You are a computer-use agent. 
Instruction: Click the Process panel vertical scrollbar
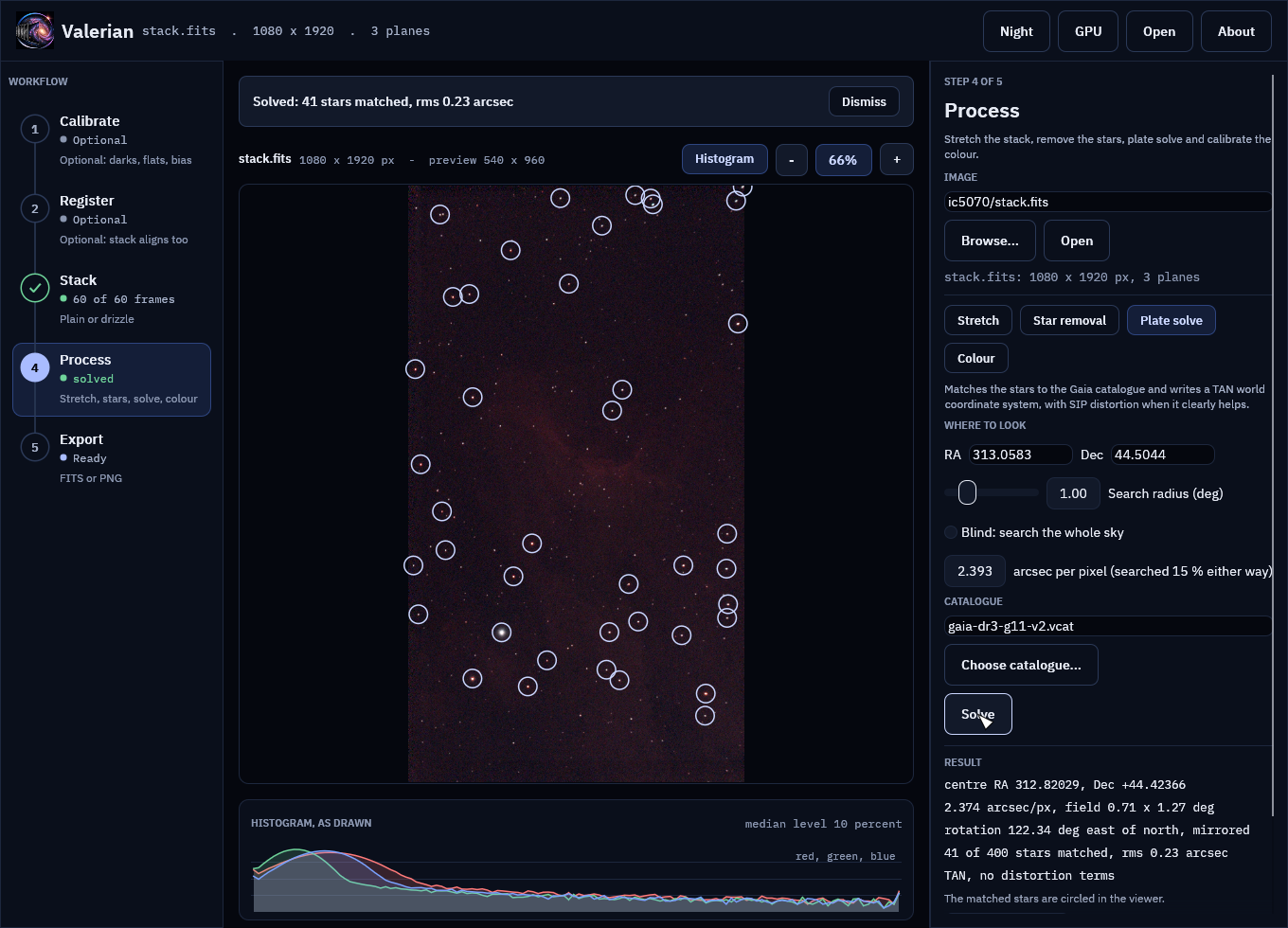click(1274, 445)
